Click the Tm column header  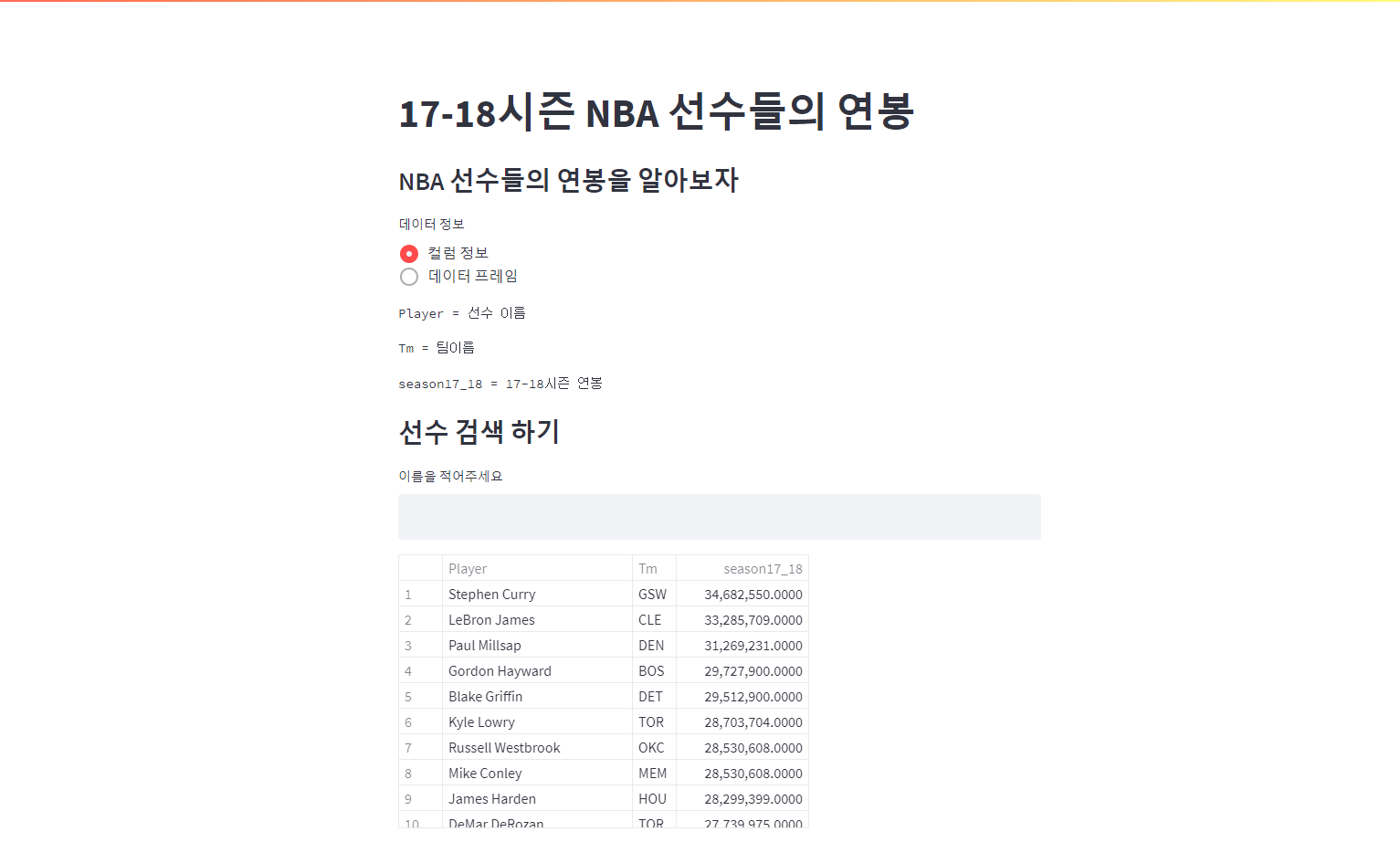[647, 568]
